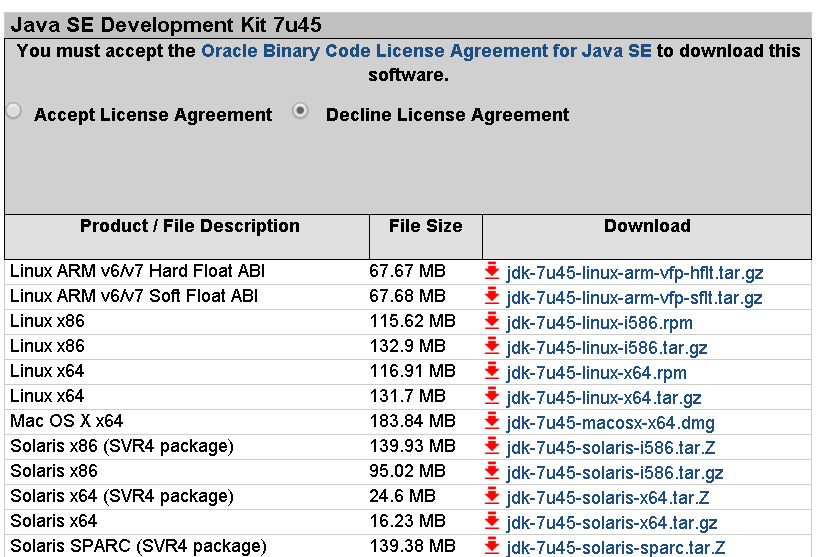Select Decline License Agreement radio button

pyautogui.click(x=300, y=111)
